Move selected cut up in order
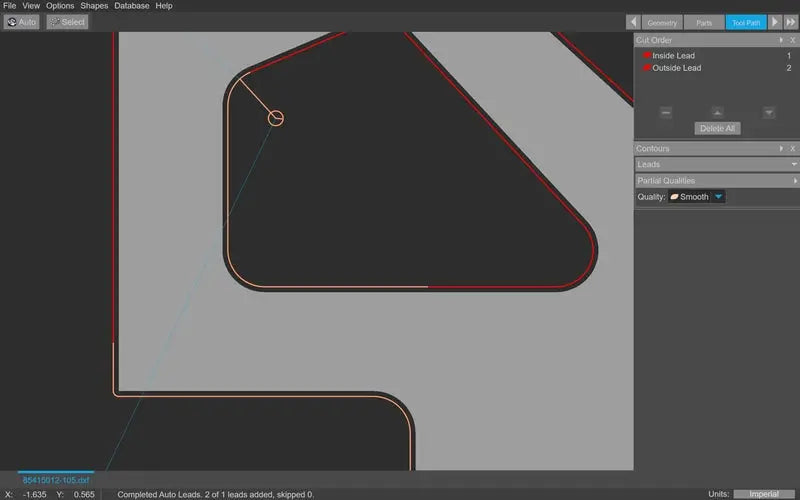The width and height of the screenshot is (800, 500). click(x=717, y=112)
